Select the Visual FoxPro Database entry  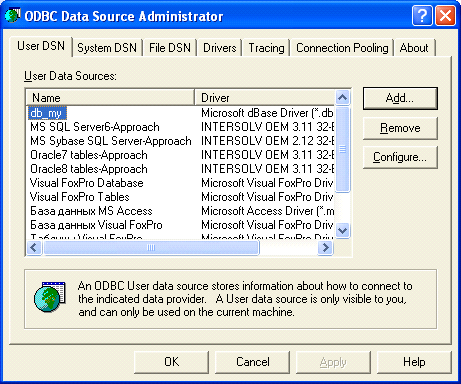(x=87, y=183)
